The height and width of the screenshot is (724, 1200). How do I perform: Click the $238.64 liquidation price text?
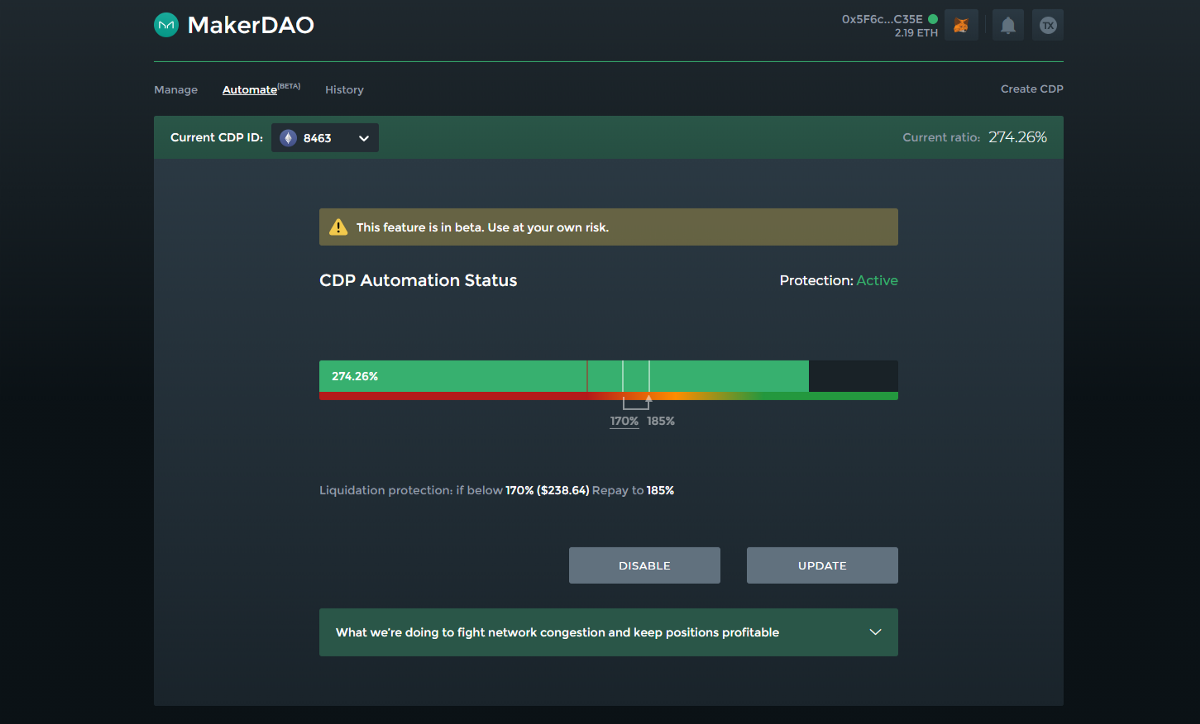[563, 491]
